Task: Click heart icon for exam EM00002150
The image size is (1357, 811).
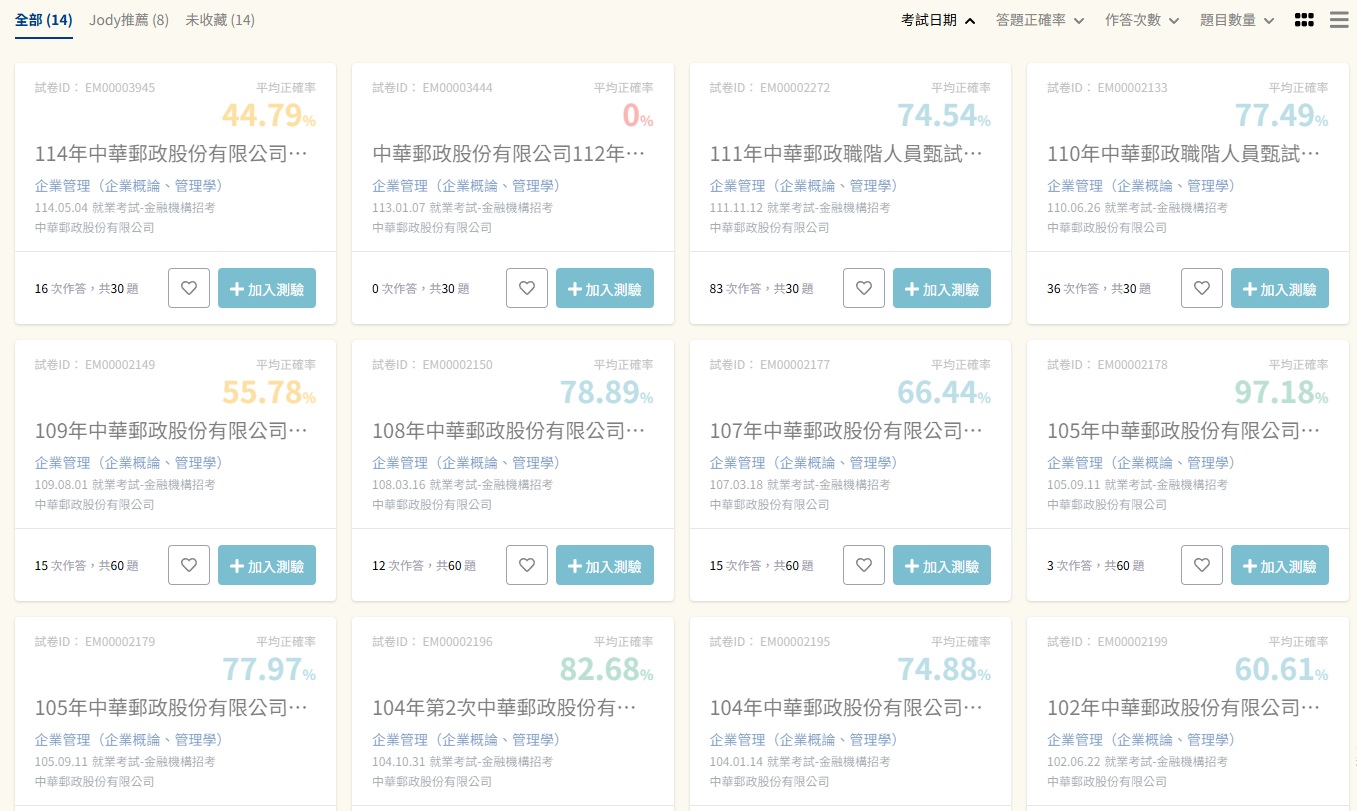Action: tap(527, 565)
